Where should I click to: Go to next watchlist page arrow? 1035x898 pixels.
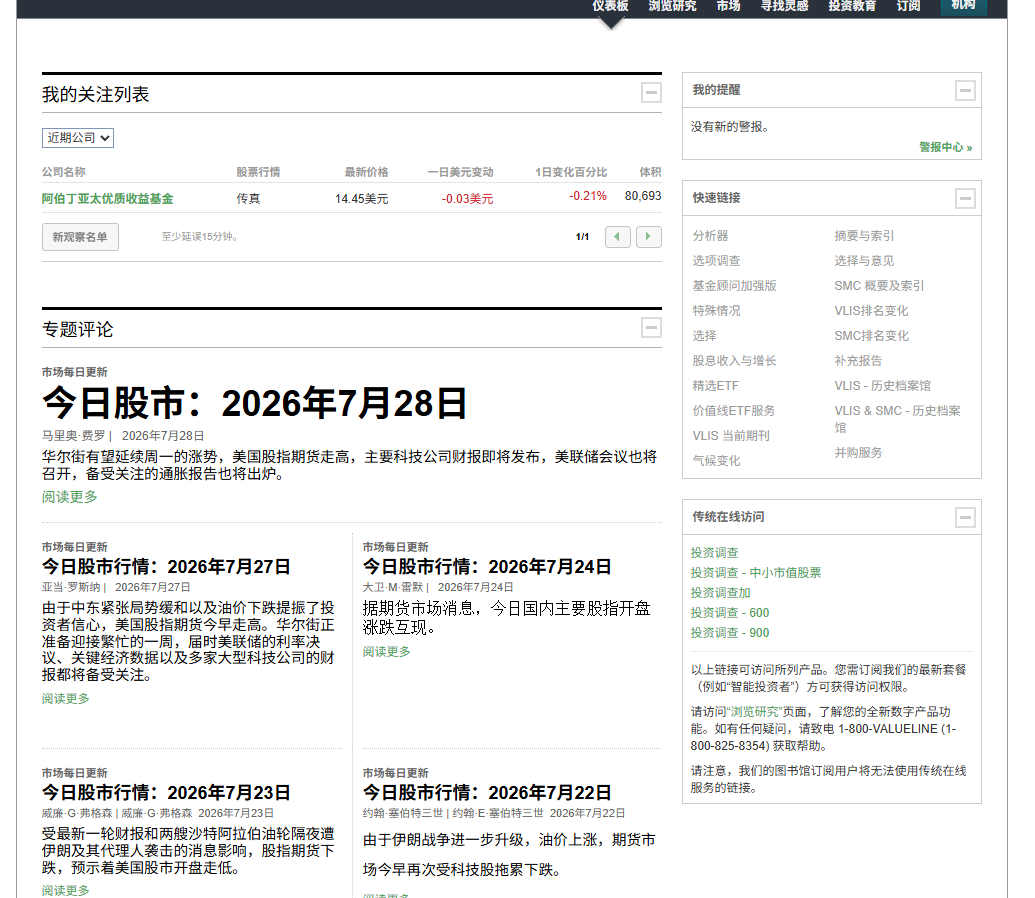point(648,236)
